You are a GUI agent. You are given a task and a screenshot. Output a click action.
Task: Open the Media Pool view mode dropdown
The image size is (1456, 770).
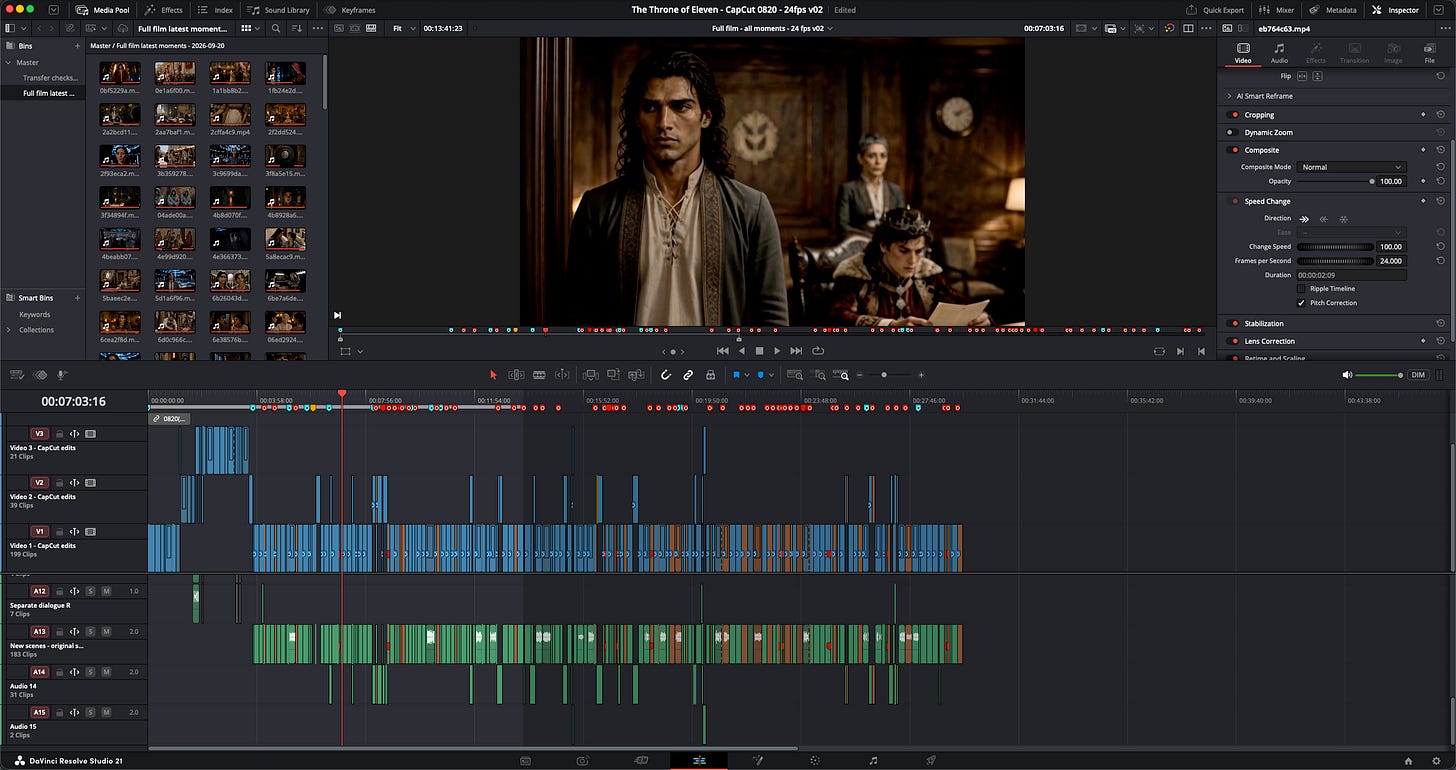click(249, 29)
